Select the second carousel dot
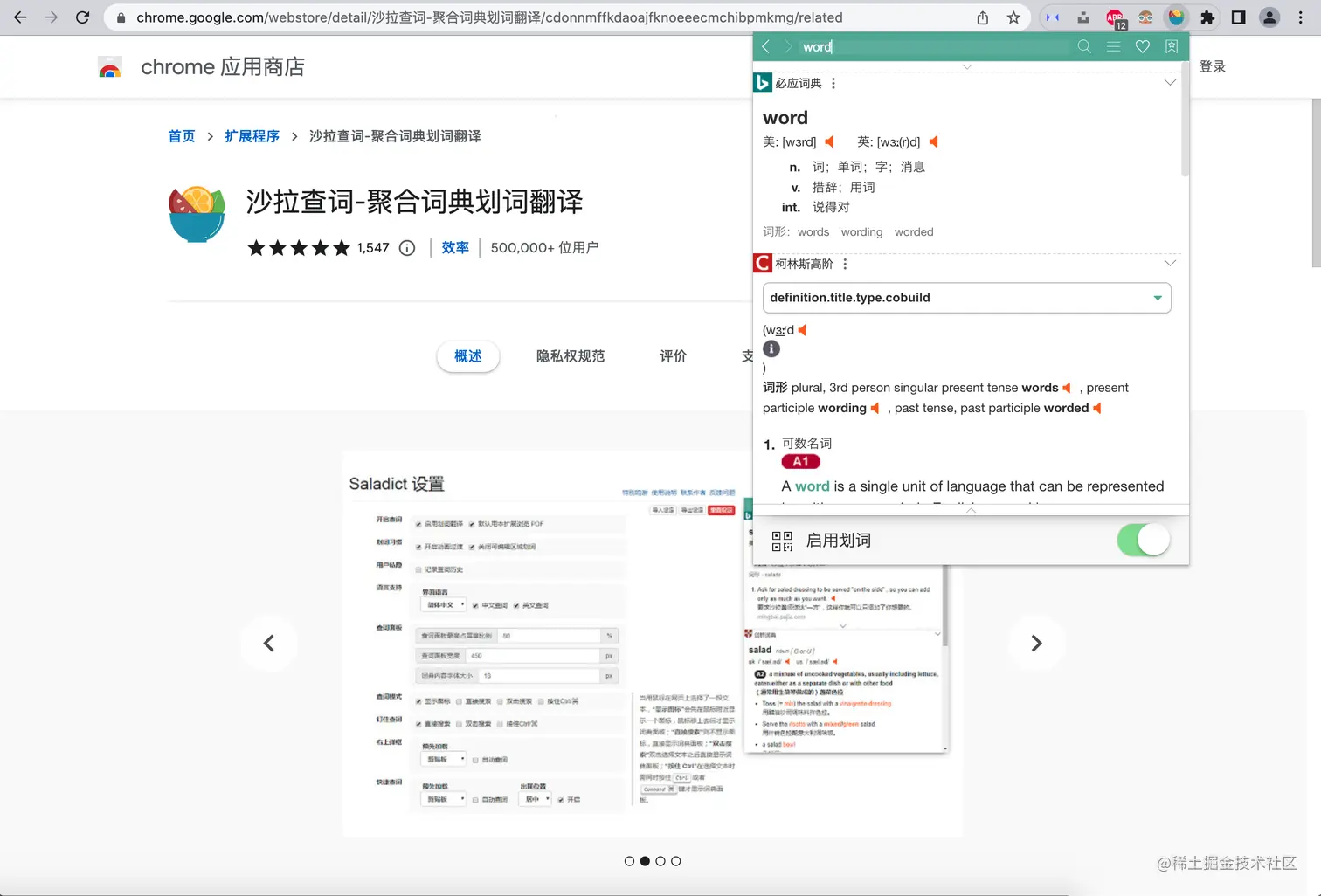Screen dimensions: 1321x896 645,861
